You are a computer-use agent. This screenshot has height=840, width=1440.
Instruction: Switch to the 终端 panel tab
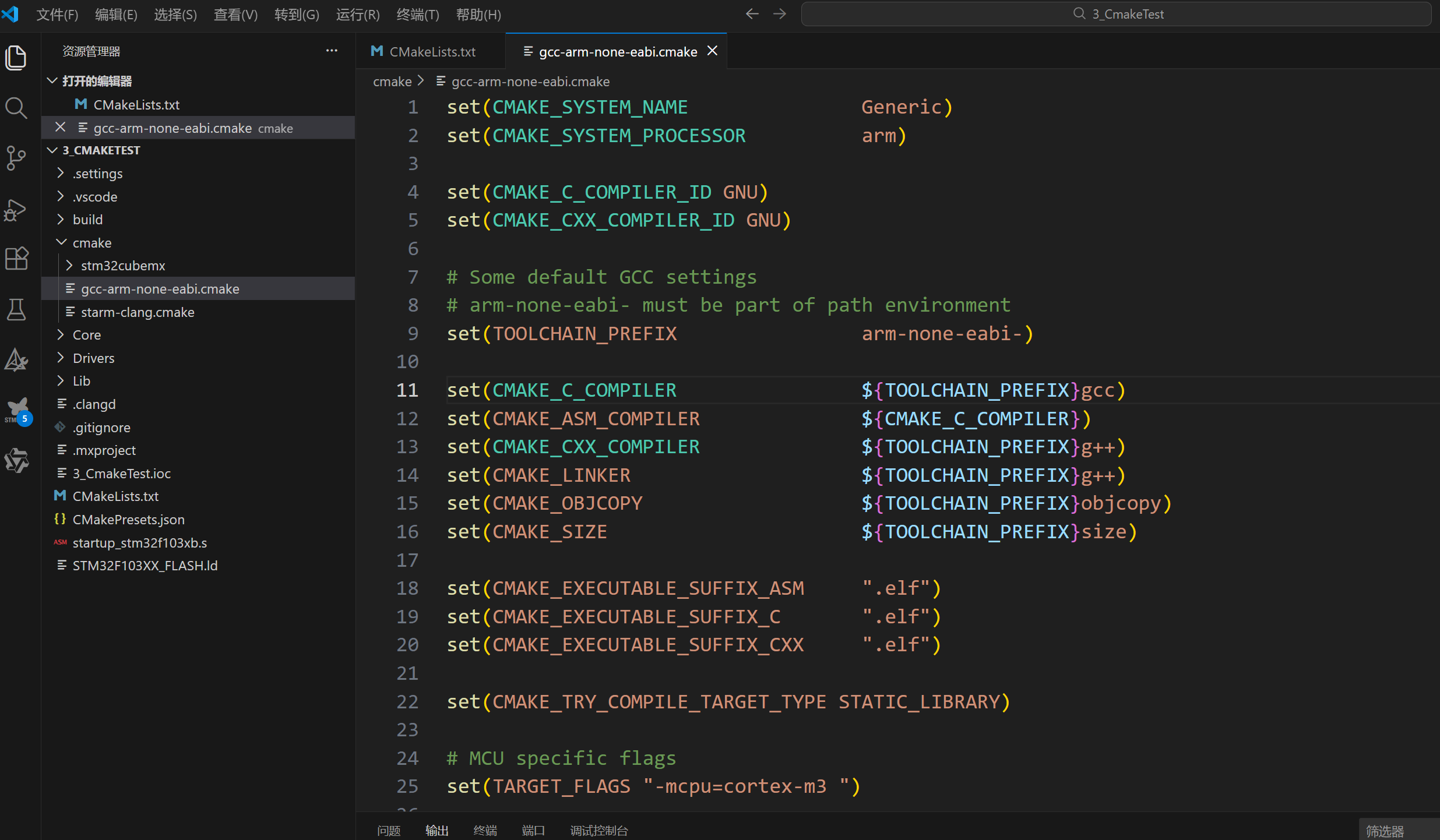pyautogui.click(x=485, y=831)
